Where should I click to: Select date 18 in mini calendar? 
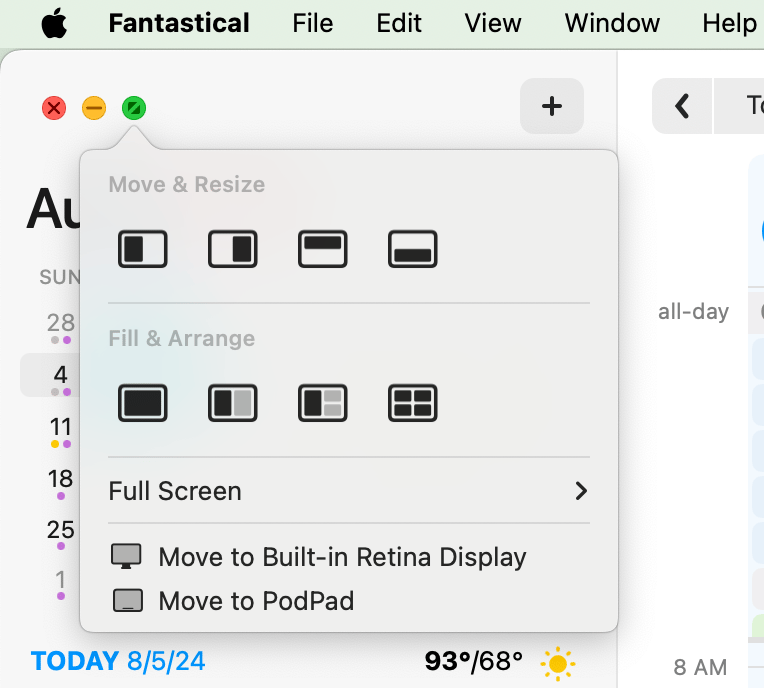click(60, 478)
